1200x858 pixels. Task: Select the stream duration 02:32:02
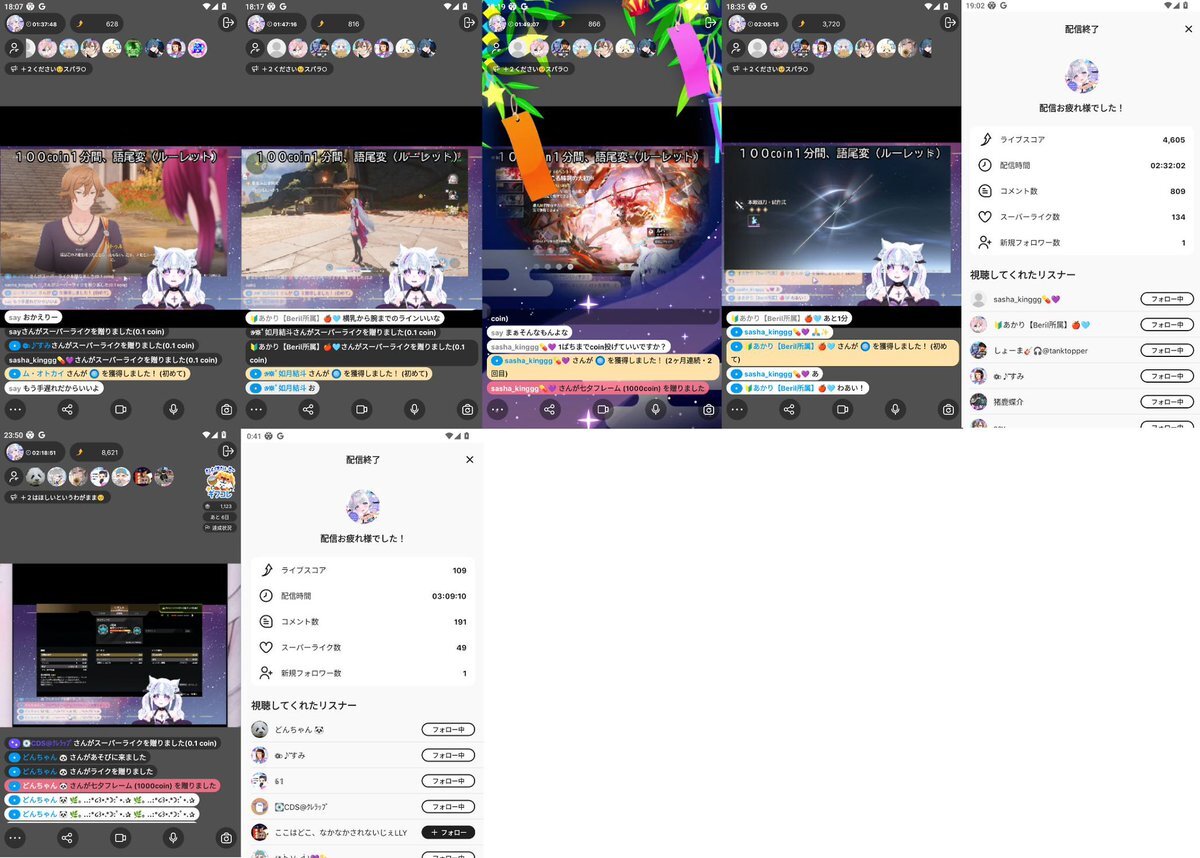1168,165
